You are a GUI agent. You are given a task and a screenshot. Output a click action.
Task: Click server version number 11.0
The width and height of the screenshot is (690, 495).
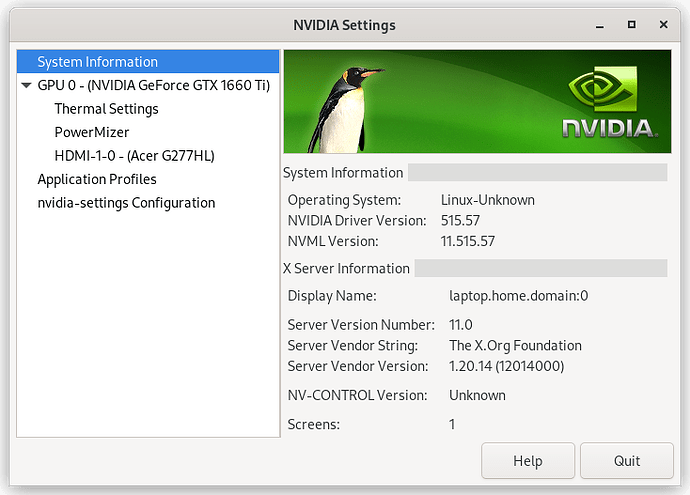click(461, 325)
